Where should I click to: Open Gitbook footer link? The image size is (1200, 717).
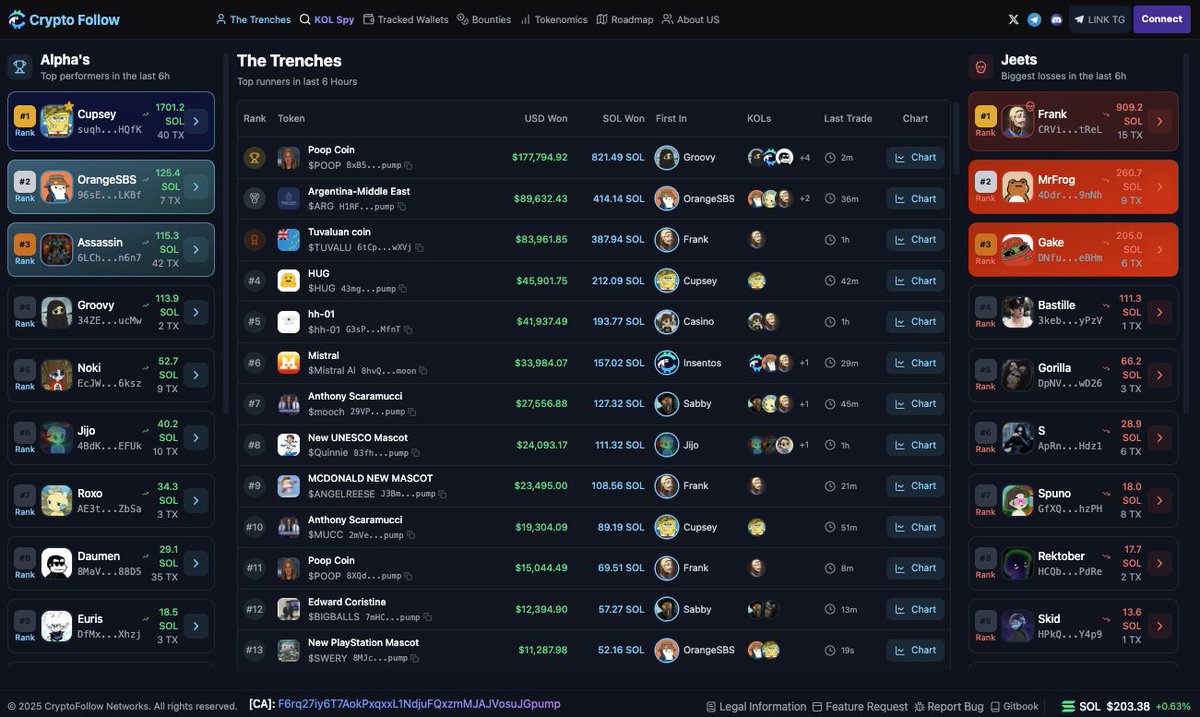[1014, 706]
